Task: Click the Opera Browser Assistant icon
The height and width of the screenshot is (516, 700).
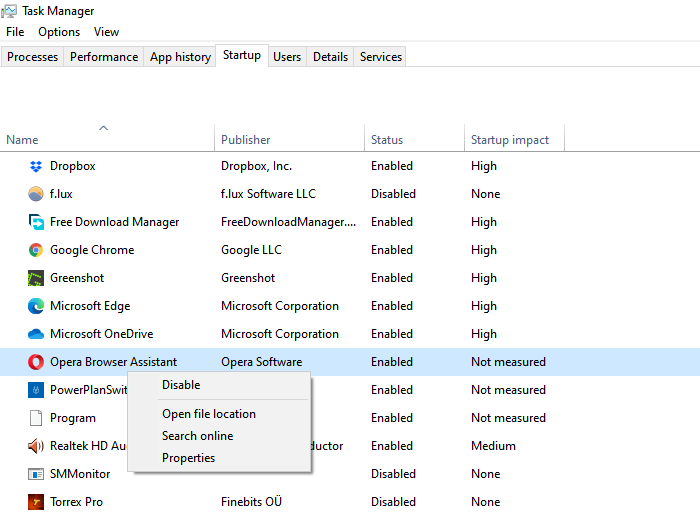Action: coord(36,362)
